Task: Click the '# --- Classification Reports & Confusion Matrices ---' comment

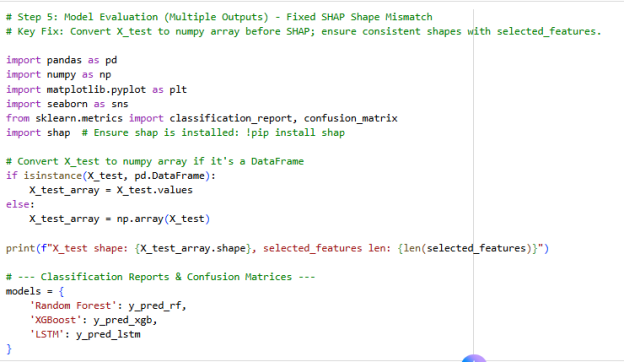Action: click(x=160, y=277)
